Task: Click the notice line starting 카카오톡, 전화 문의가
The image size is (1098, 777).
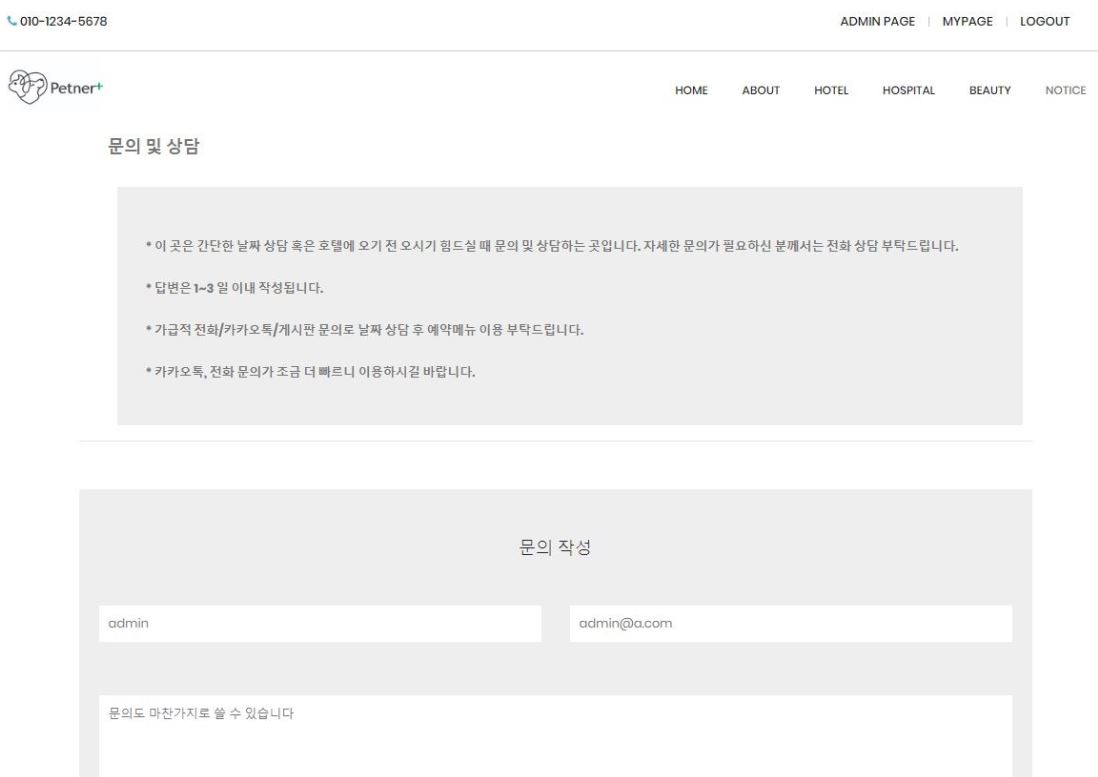Action: point(310,372)
